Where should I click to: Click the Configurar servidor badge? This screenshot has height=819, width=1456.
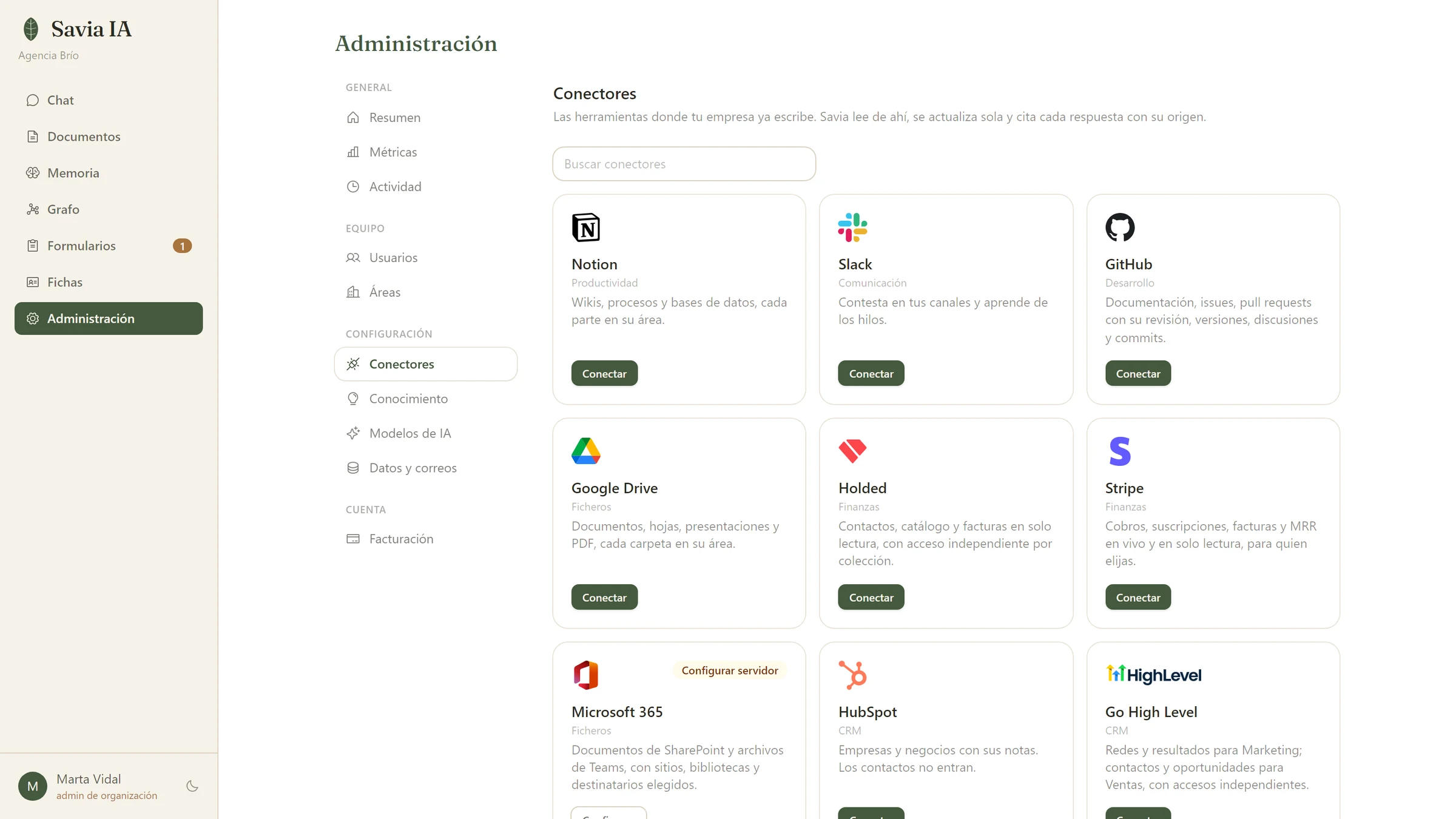pos(730,670)
